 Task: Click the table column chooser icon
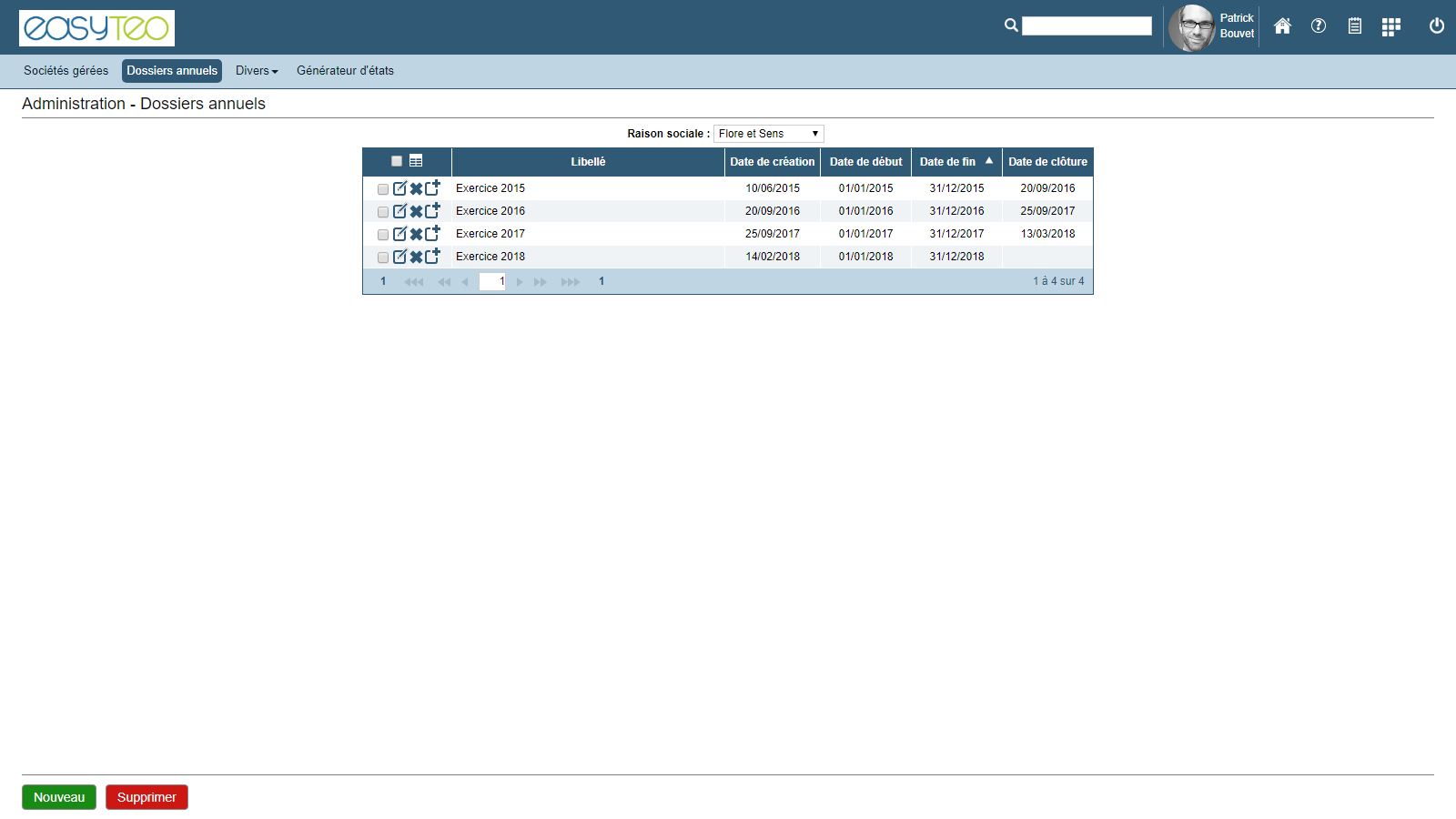coord(416,161)
